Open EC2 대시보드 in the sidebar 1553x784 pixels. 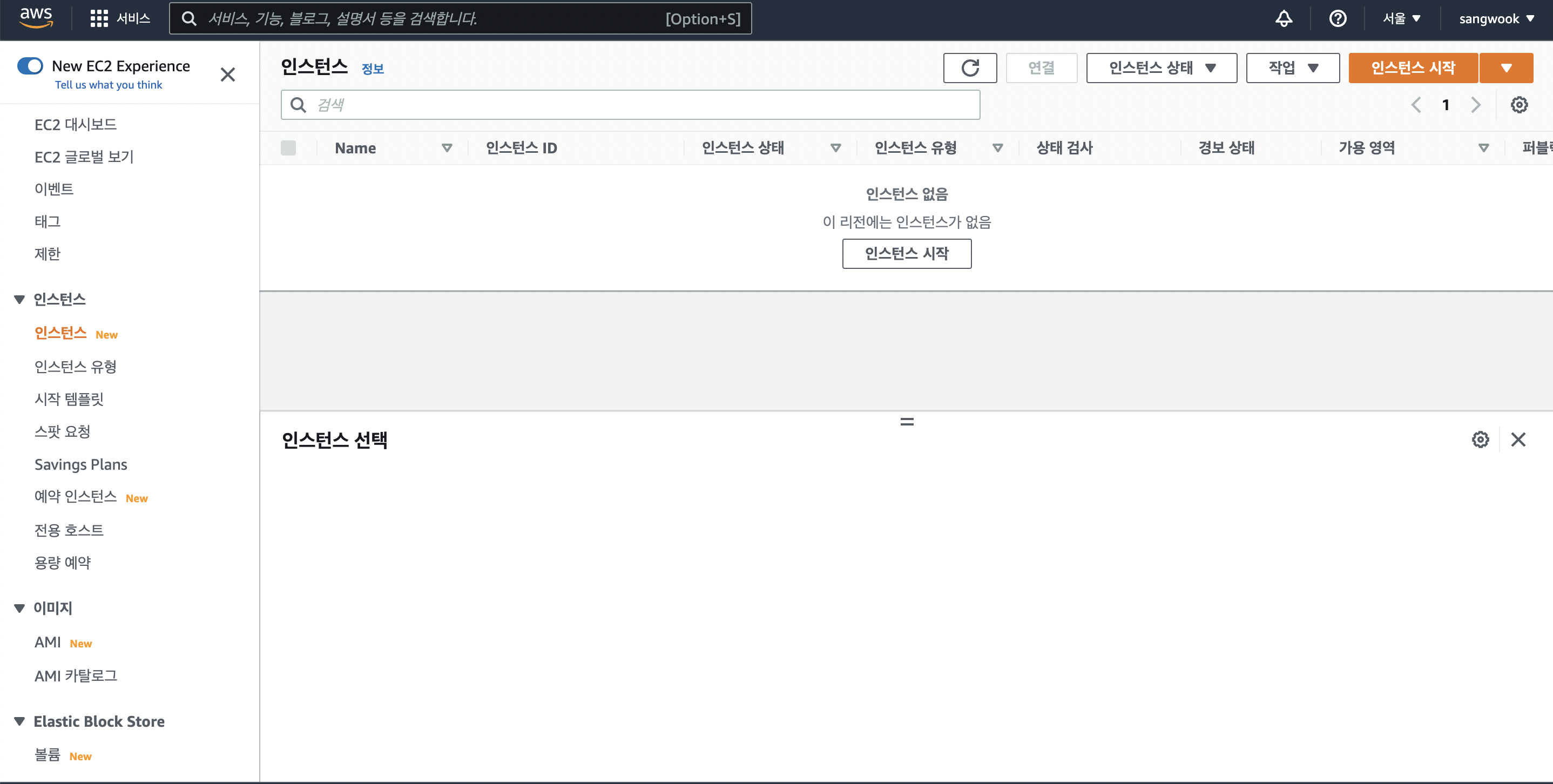(x=76, y=125)
